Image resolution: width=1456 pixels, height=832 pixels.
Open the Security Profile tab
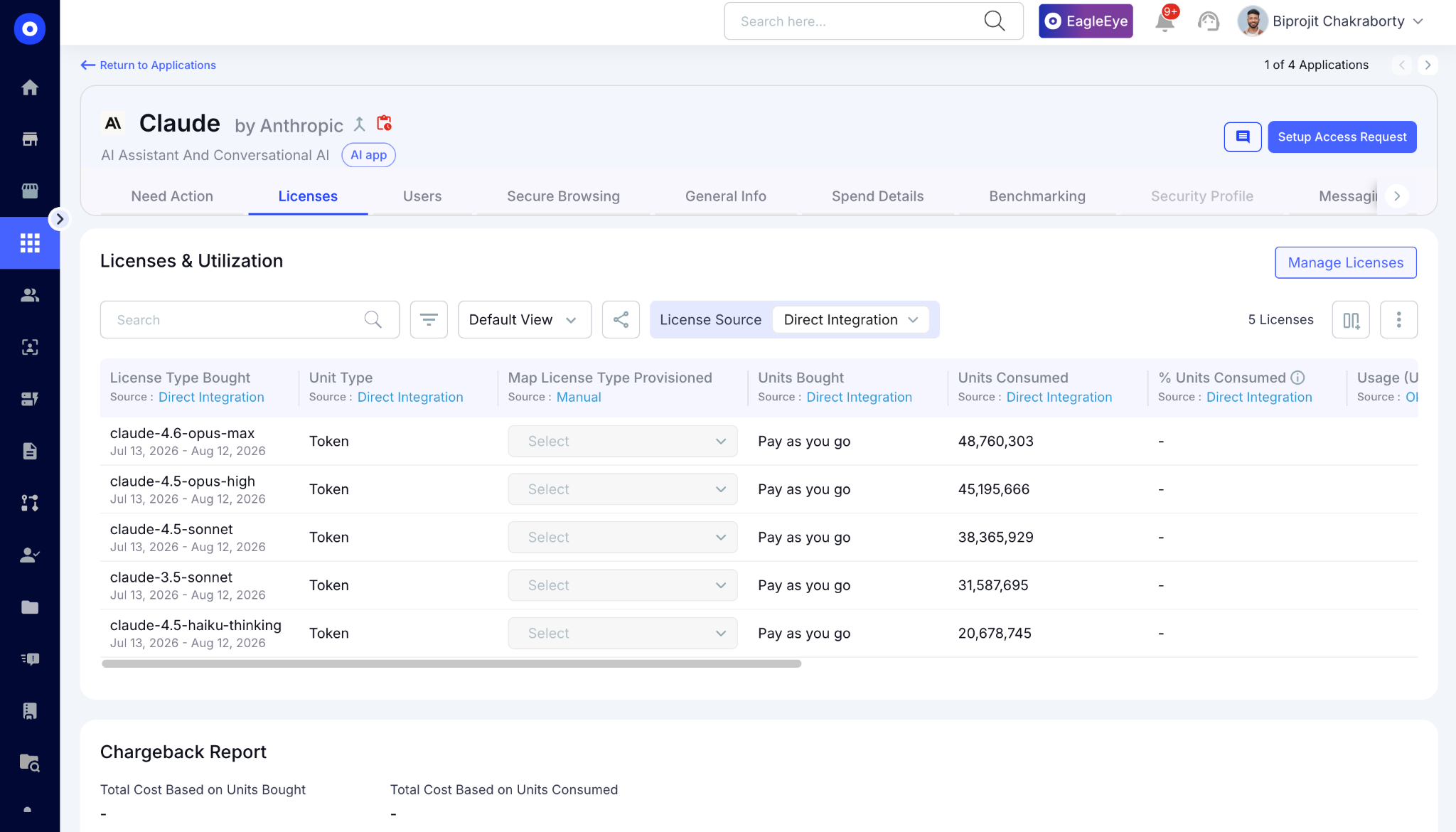point(1202,196)
